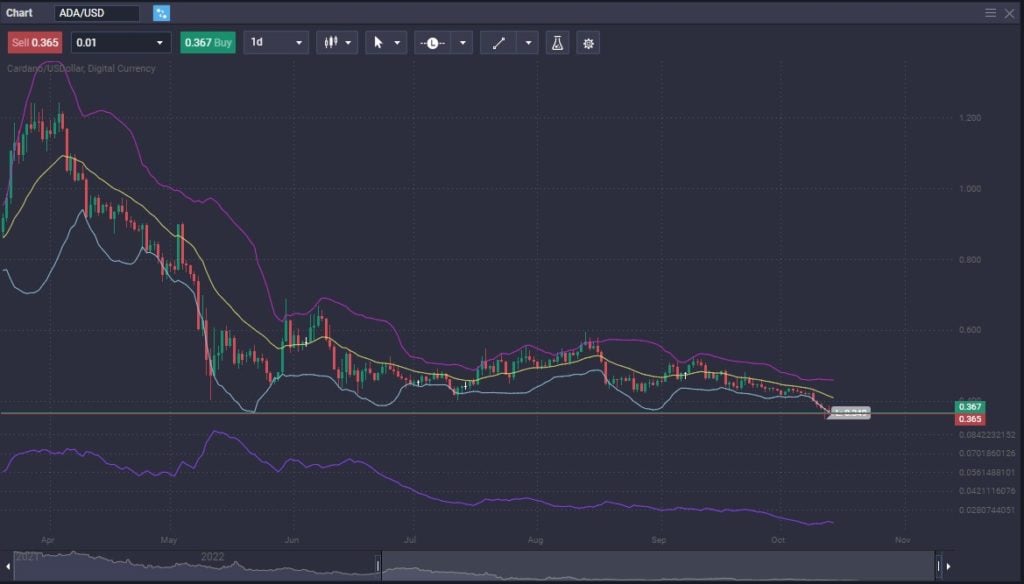Click the Sell 0.365 button
The height and width of the screenshot is (584, 1024).
coord(35,42)
